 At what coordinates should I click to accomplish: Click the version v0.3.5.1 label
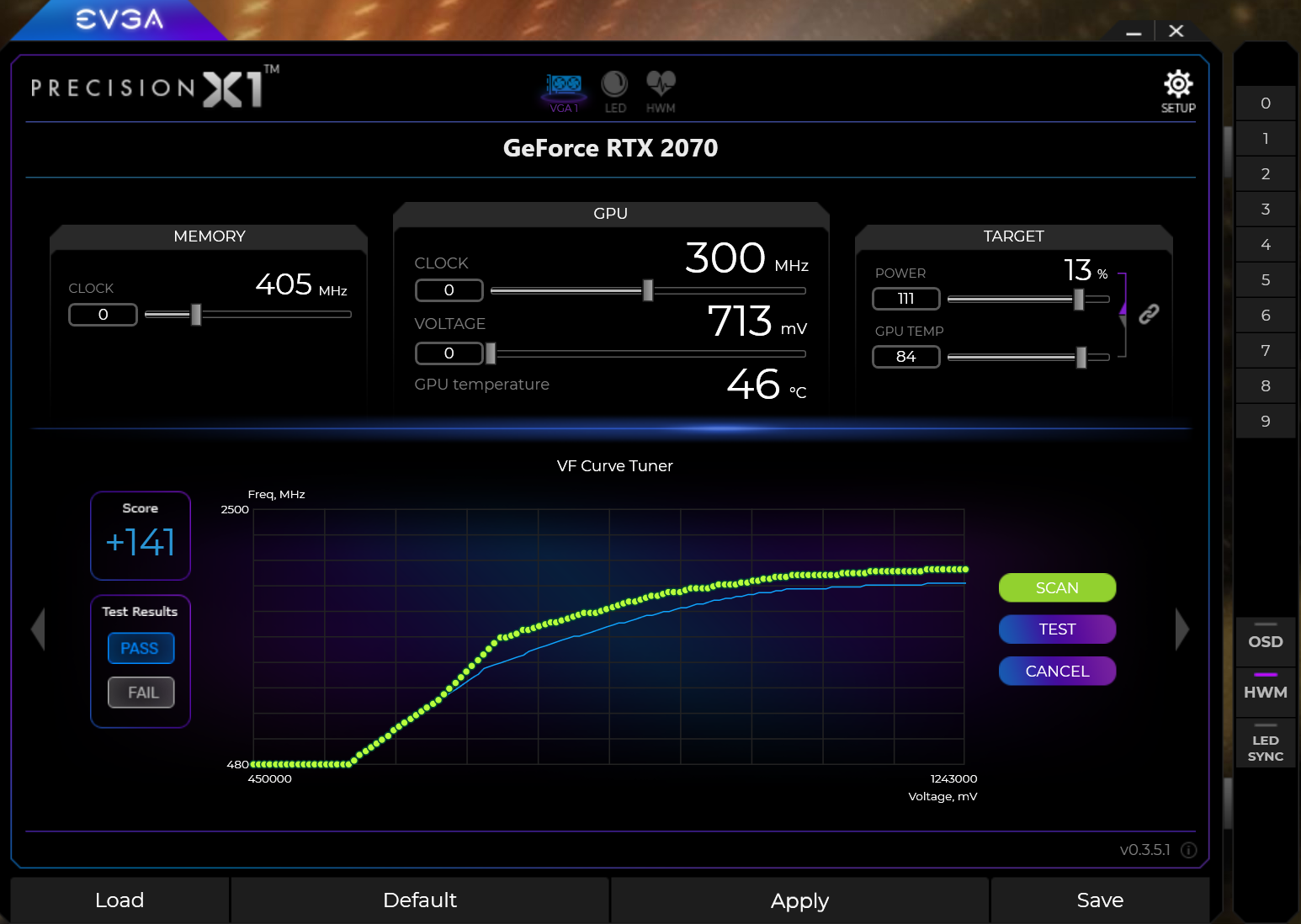pos(1145,850)
